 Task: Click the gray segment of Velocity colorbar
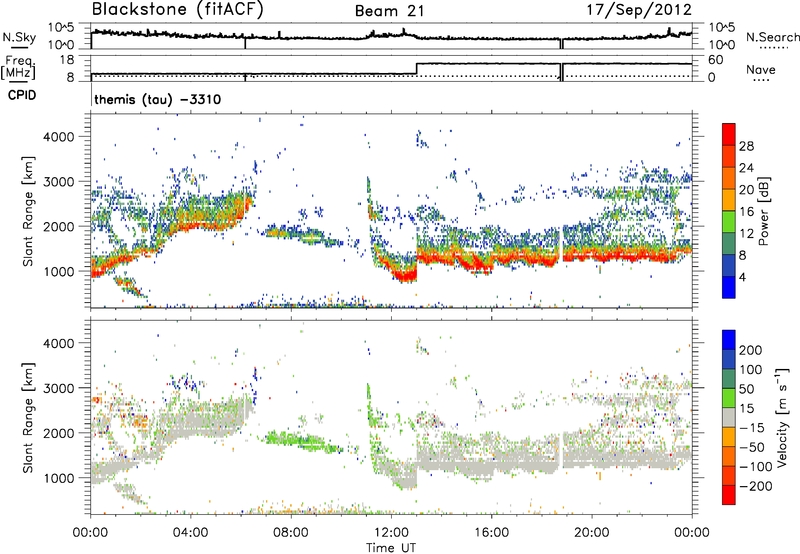coord(729,417)
